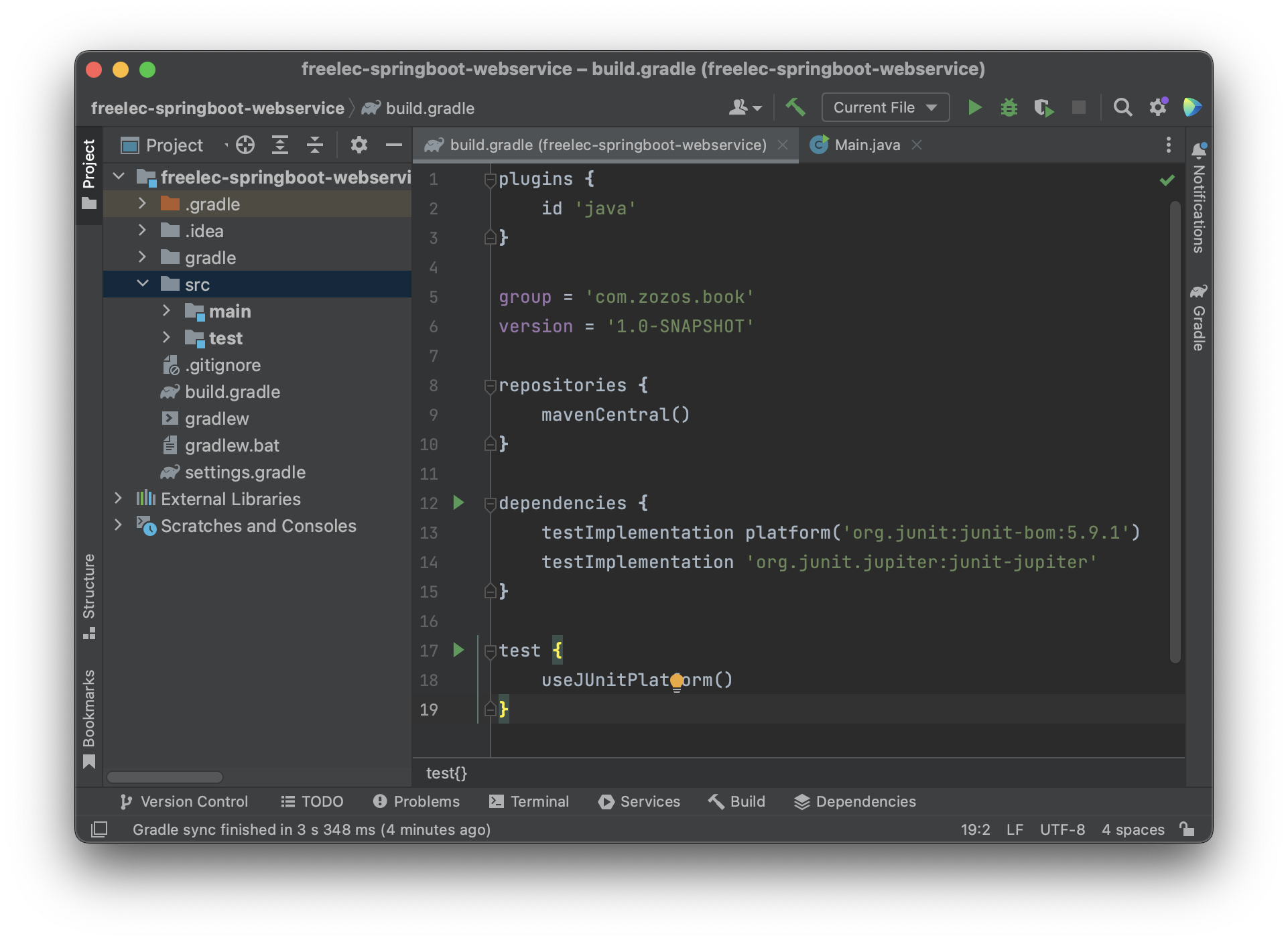Toggle read-only lock icon in status bar

[1187, 829]
